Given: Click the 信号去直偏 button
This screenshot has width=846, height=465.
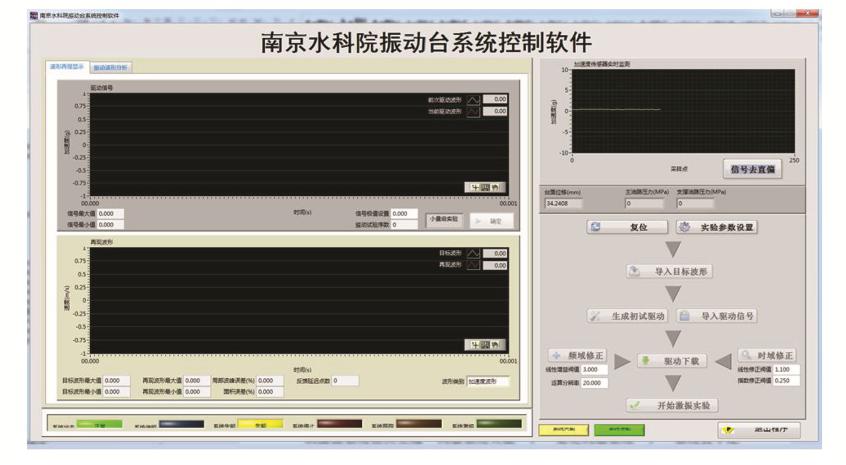Looking at the screenshot, I should click(x=752, y=169).
